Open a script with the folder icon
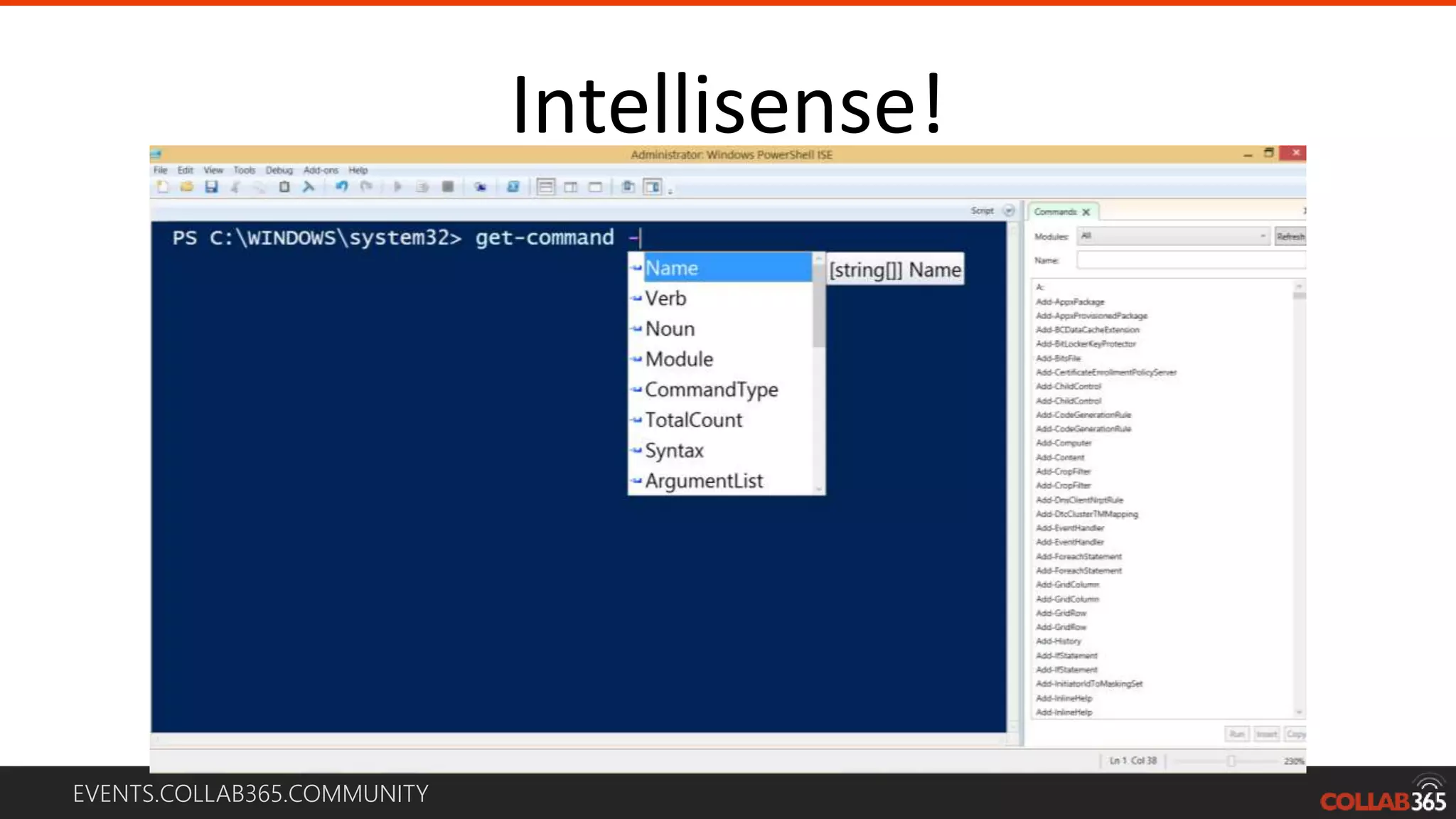Image resolution: width=1456 pixels, height=819 pixels. (187, 187)
